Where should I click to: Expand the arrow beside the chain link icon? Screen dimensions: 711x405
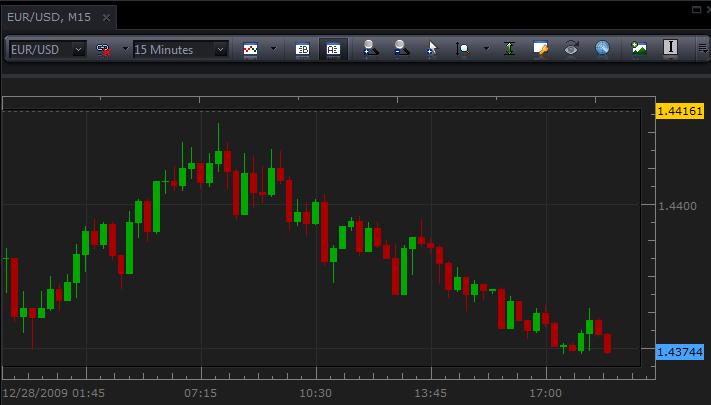tap(125, 49)
